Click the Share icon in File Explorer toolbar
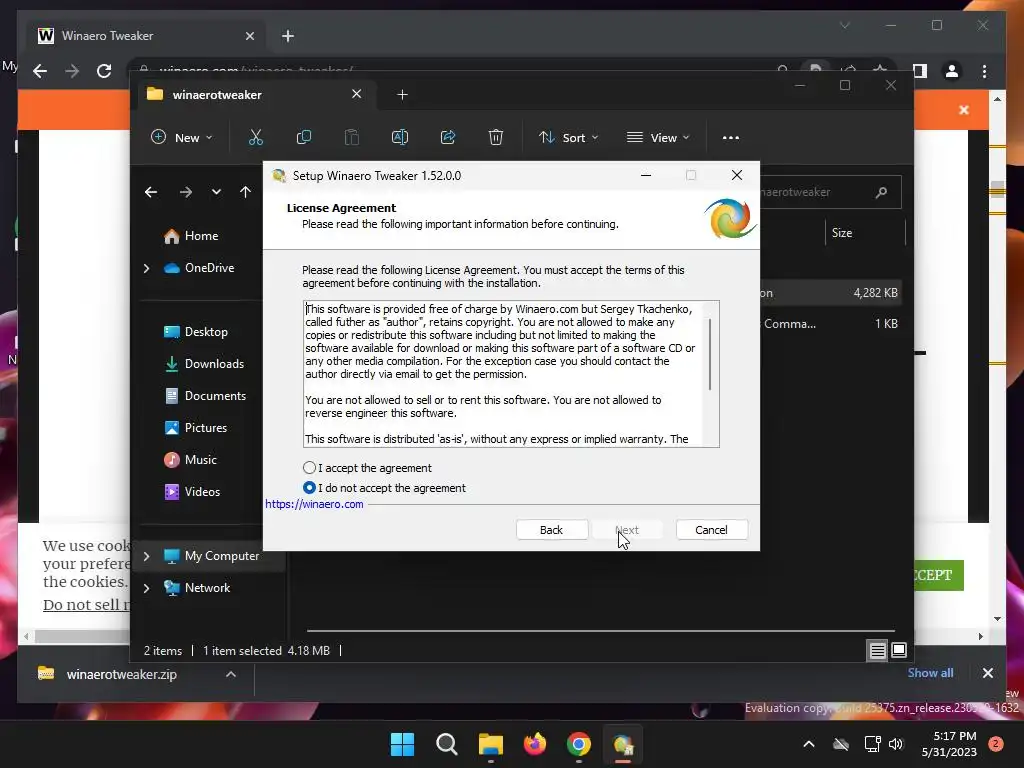Viewport: 1024px width, 768px height. click(448, 137)
